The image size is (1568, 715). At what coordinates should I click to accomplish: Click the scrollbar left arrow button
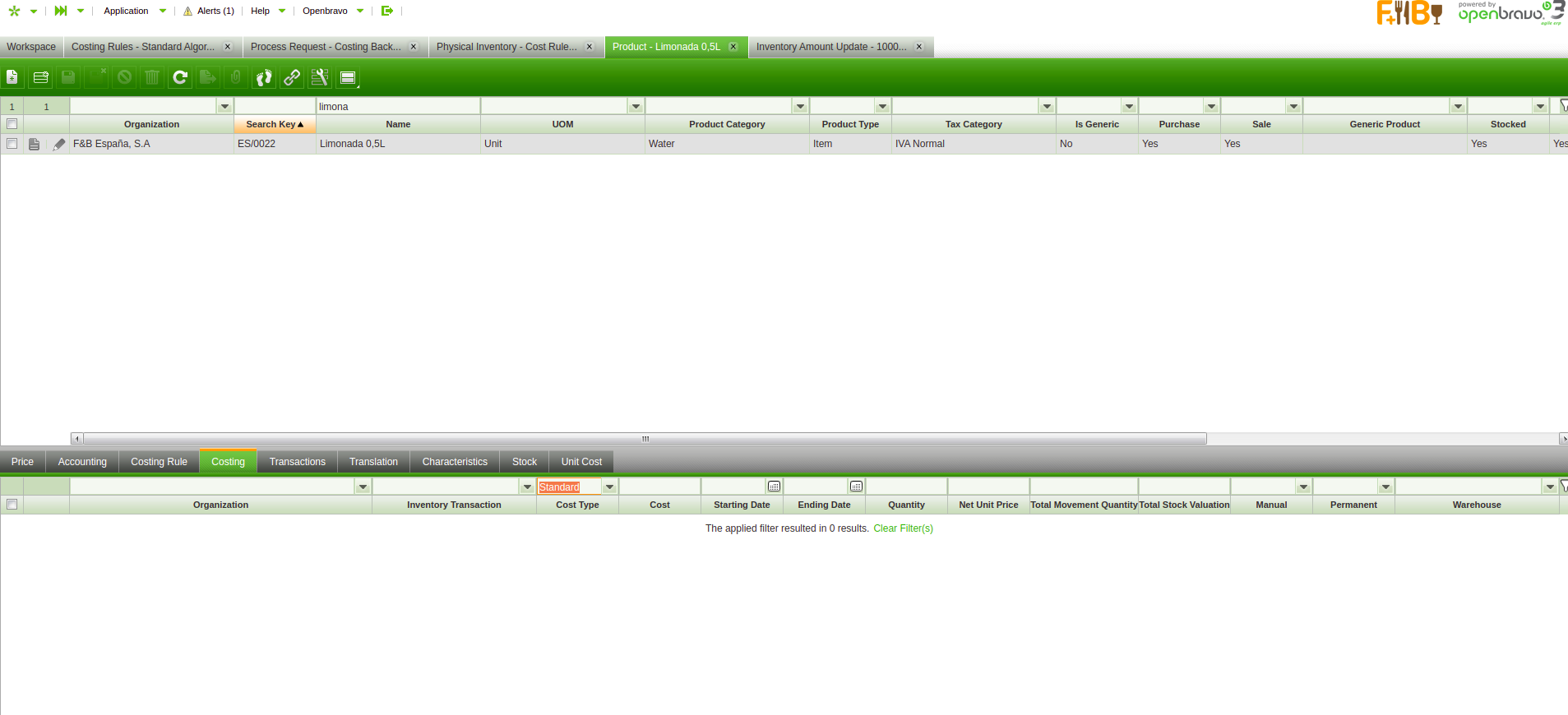[x=77, y=439]
